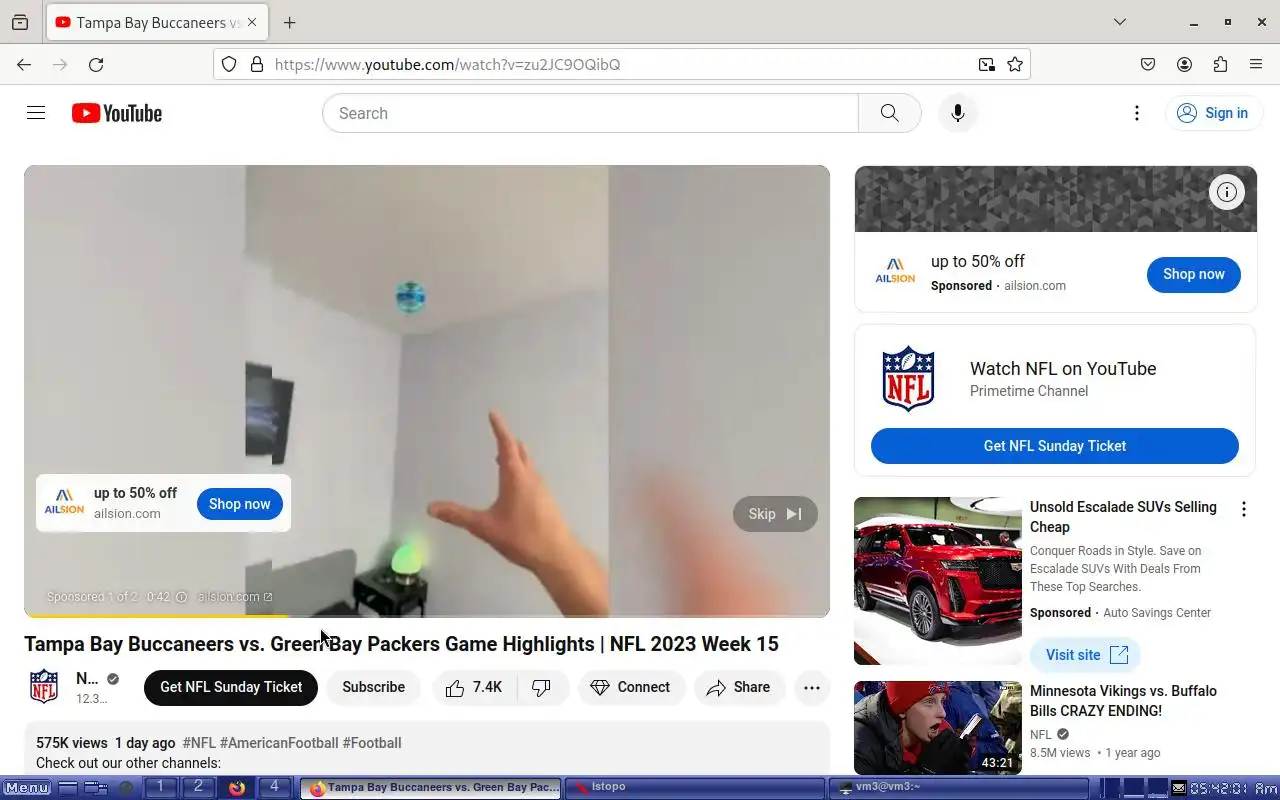Like the video with thumbs up
Screen dimensions: 1280x800
click(x=474, y=687)
